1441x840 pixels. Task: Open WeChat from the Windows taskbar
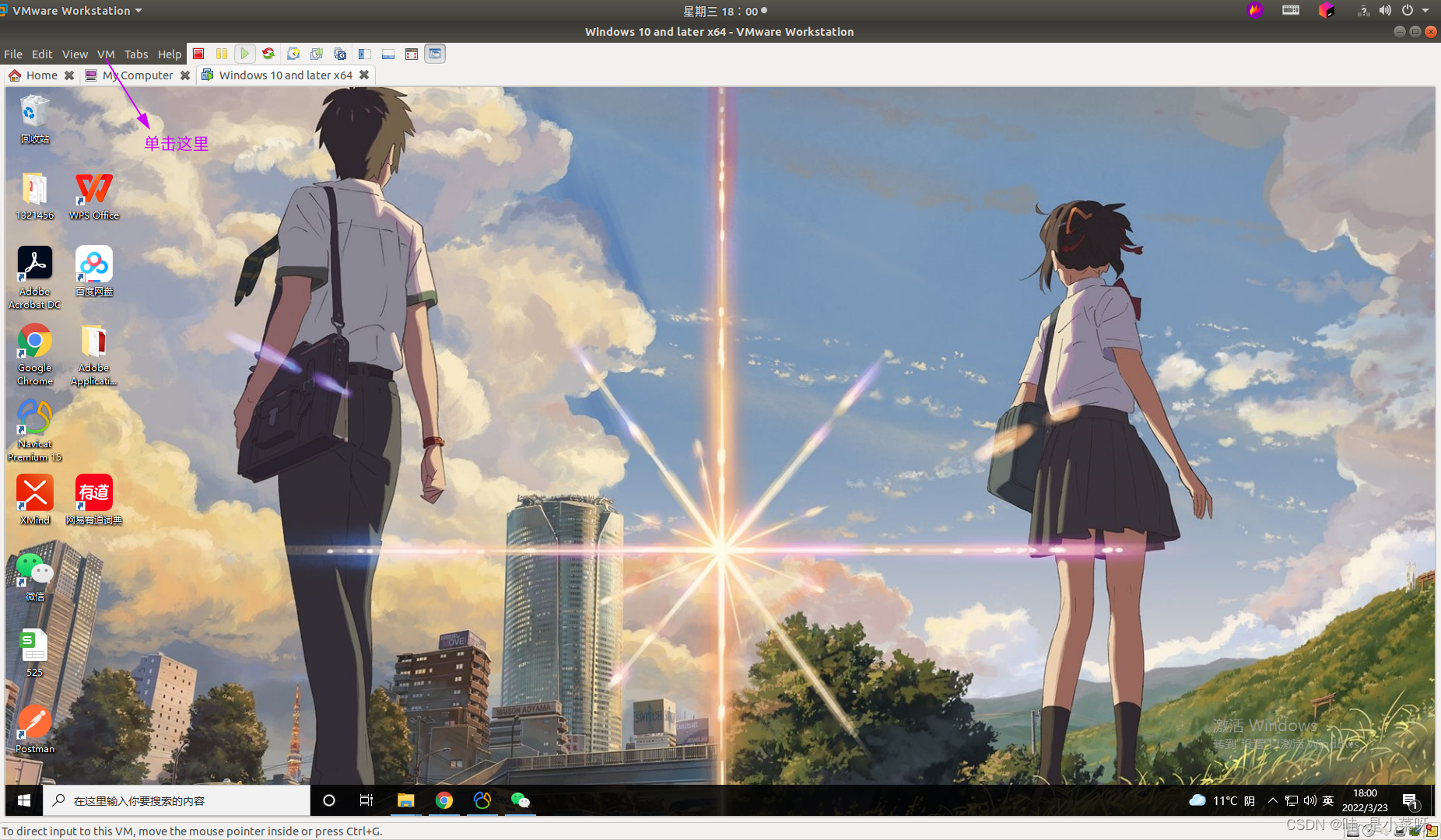tap(520, 800)
